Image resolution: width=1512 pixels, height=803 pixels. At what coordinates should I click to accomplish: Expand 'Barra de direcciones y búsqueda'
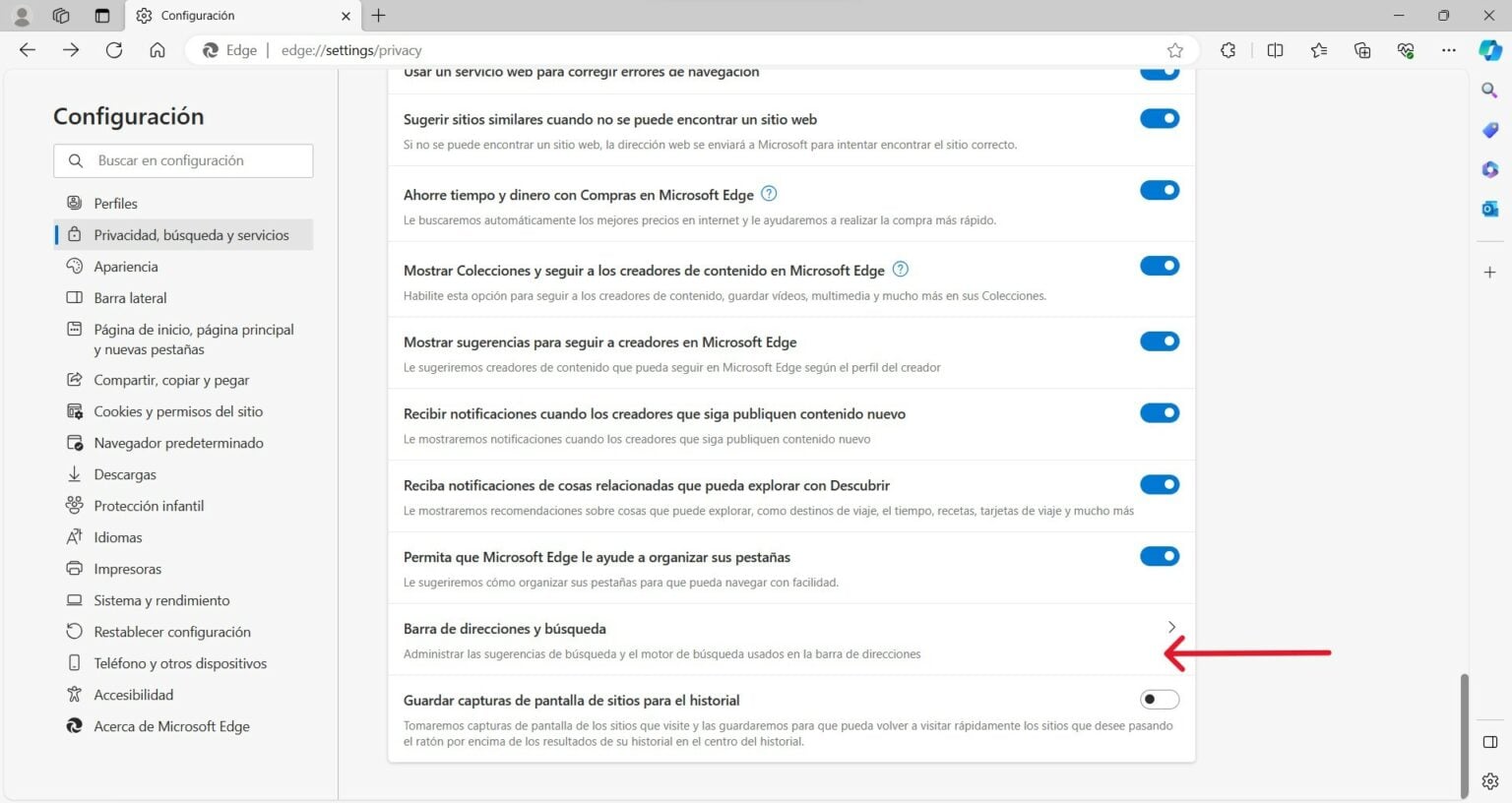1171,627
